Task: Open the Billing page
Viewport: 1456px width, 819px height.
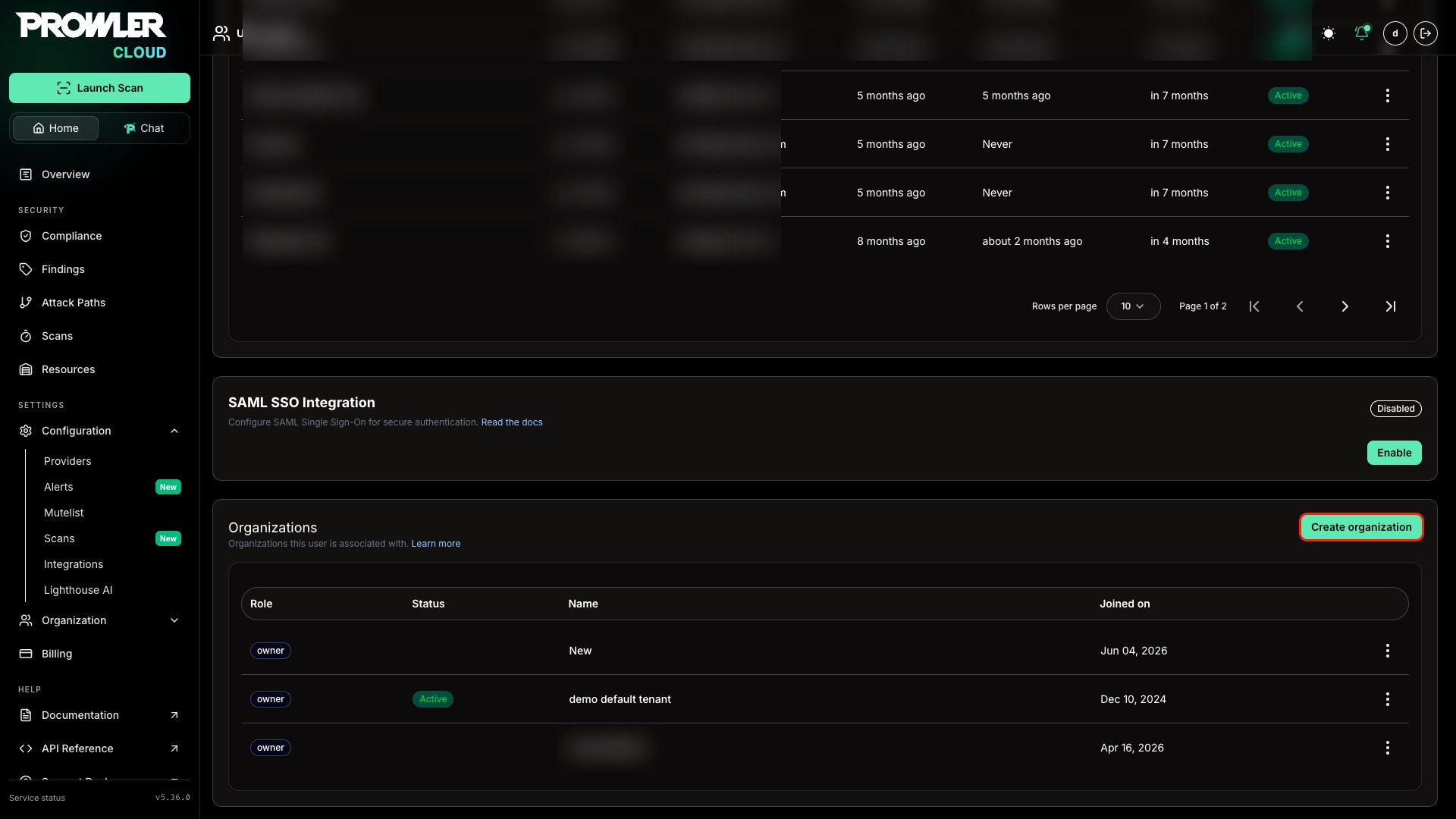Action: (x=57, y=654)
